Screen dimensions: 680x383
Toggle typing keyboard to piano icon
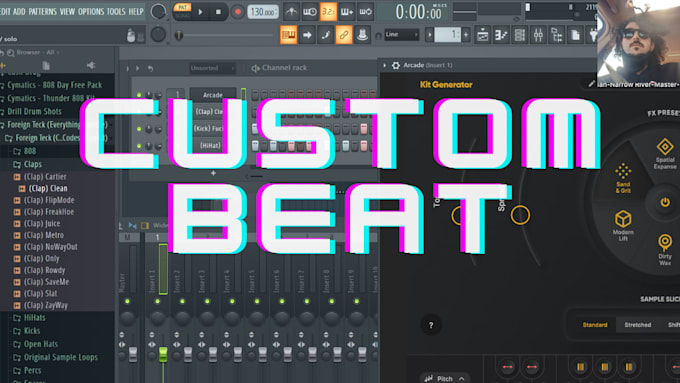288,35
